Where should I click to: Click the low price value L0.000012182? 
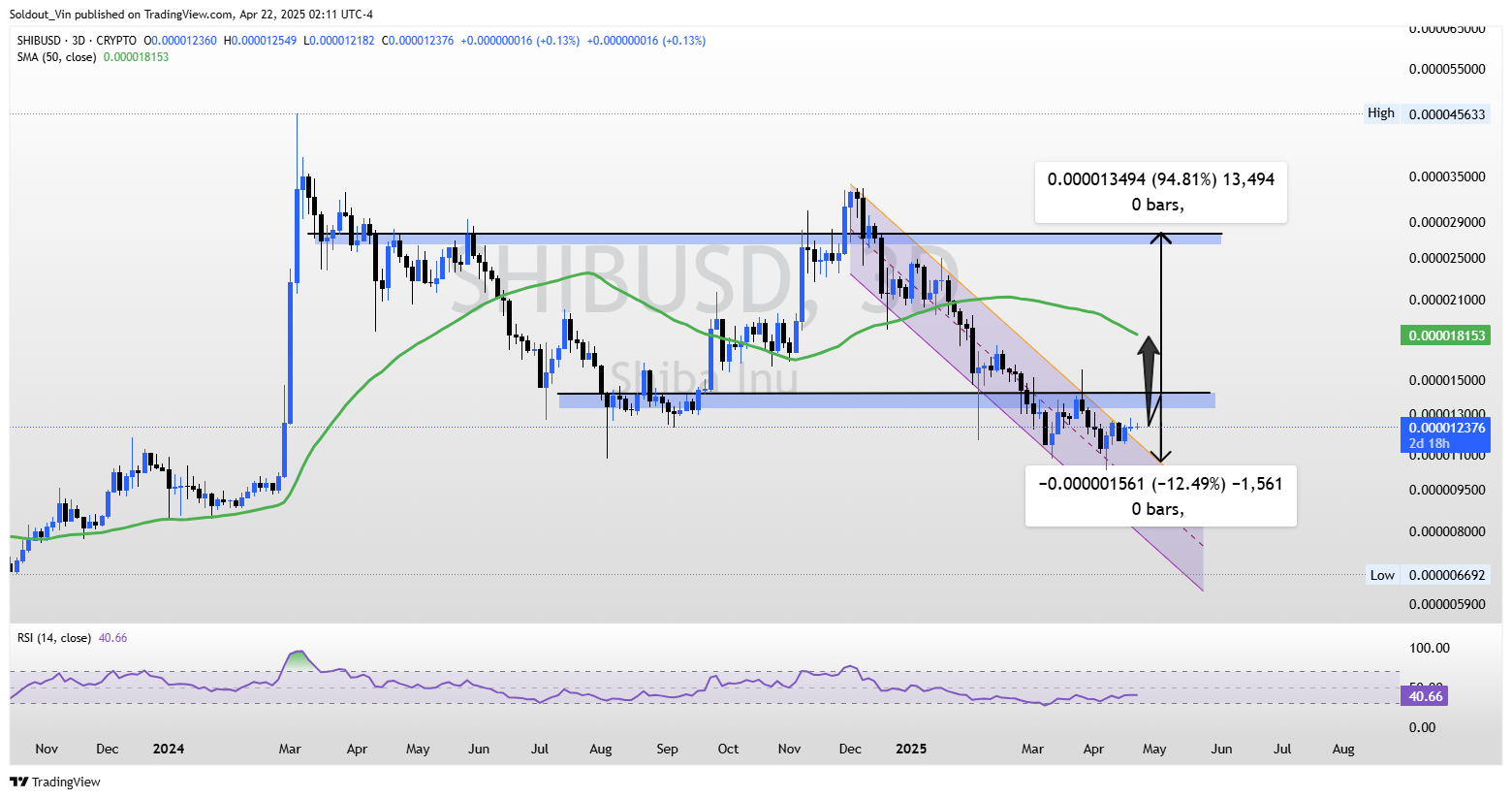coord(340,41)
